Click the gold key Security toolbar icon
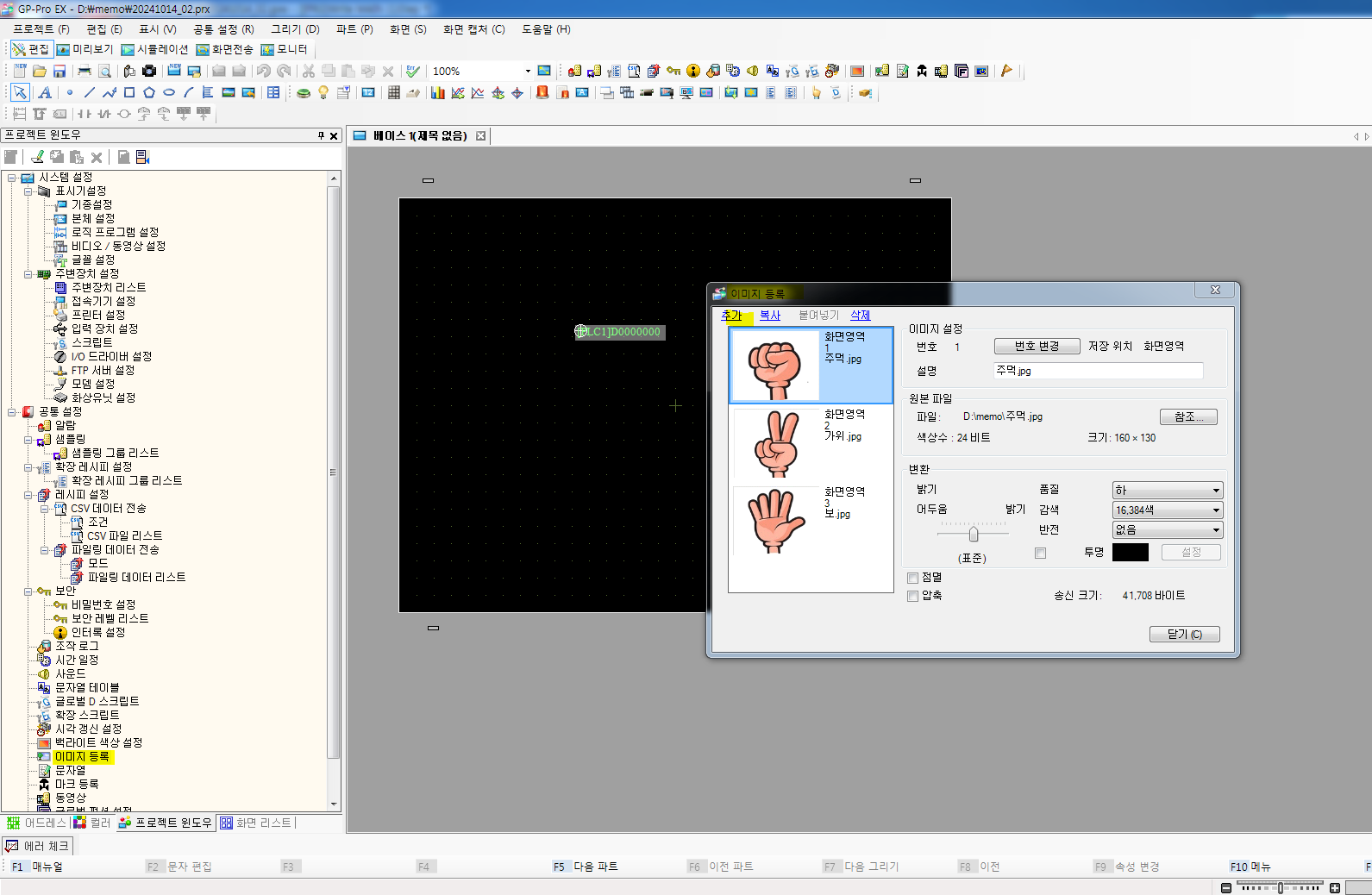1372x895 pixels. click(673, 71)
